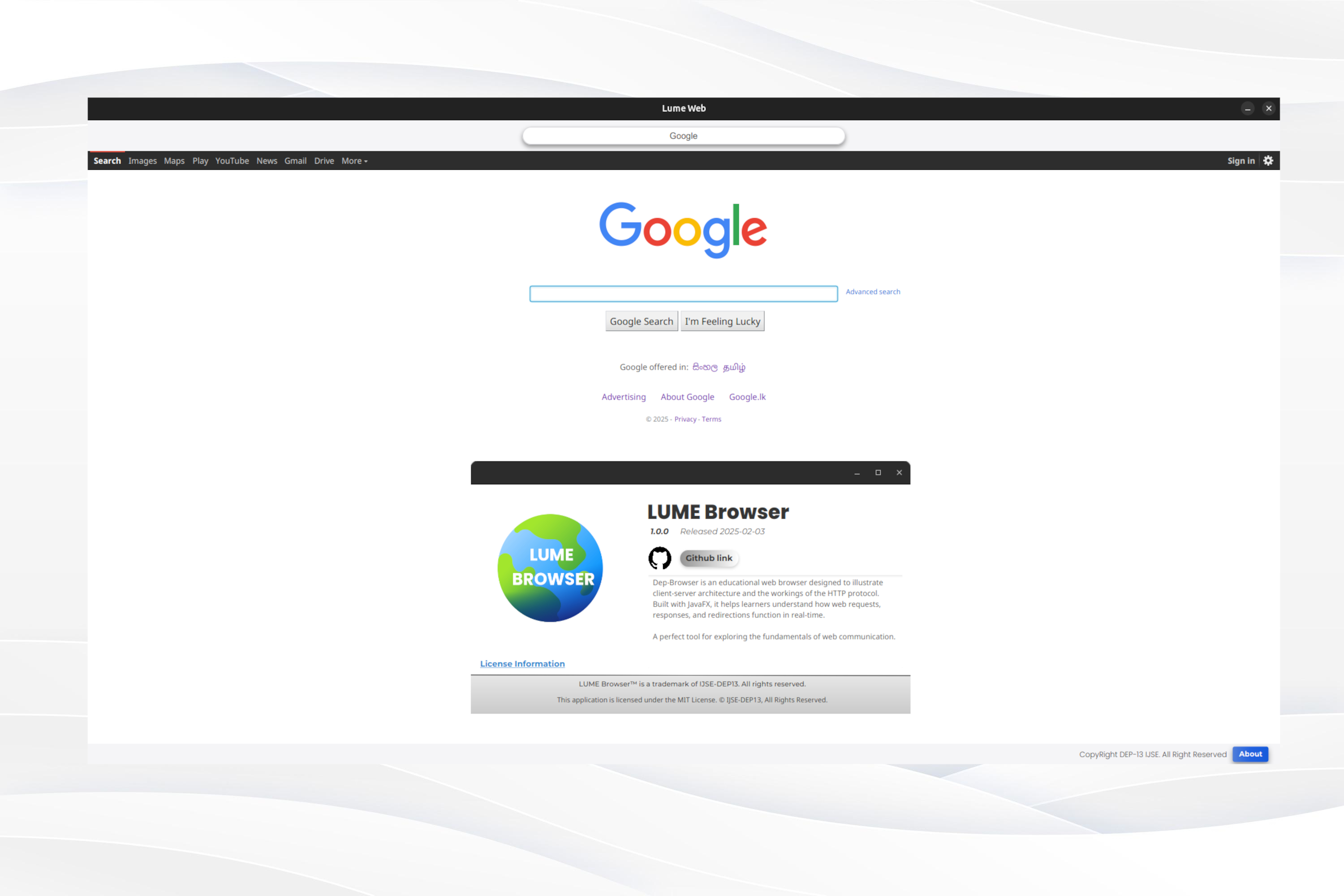Click the Google Search button
The image size is (1344, 896).
pyautogui.click(x=641, y=321)
